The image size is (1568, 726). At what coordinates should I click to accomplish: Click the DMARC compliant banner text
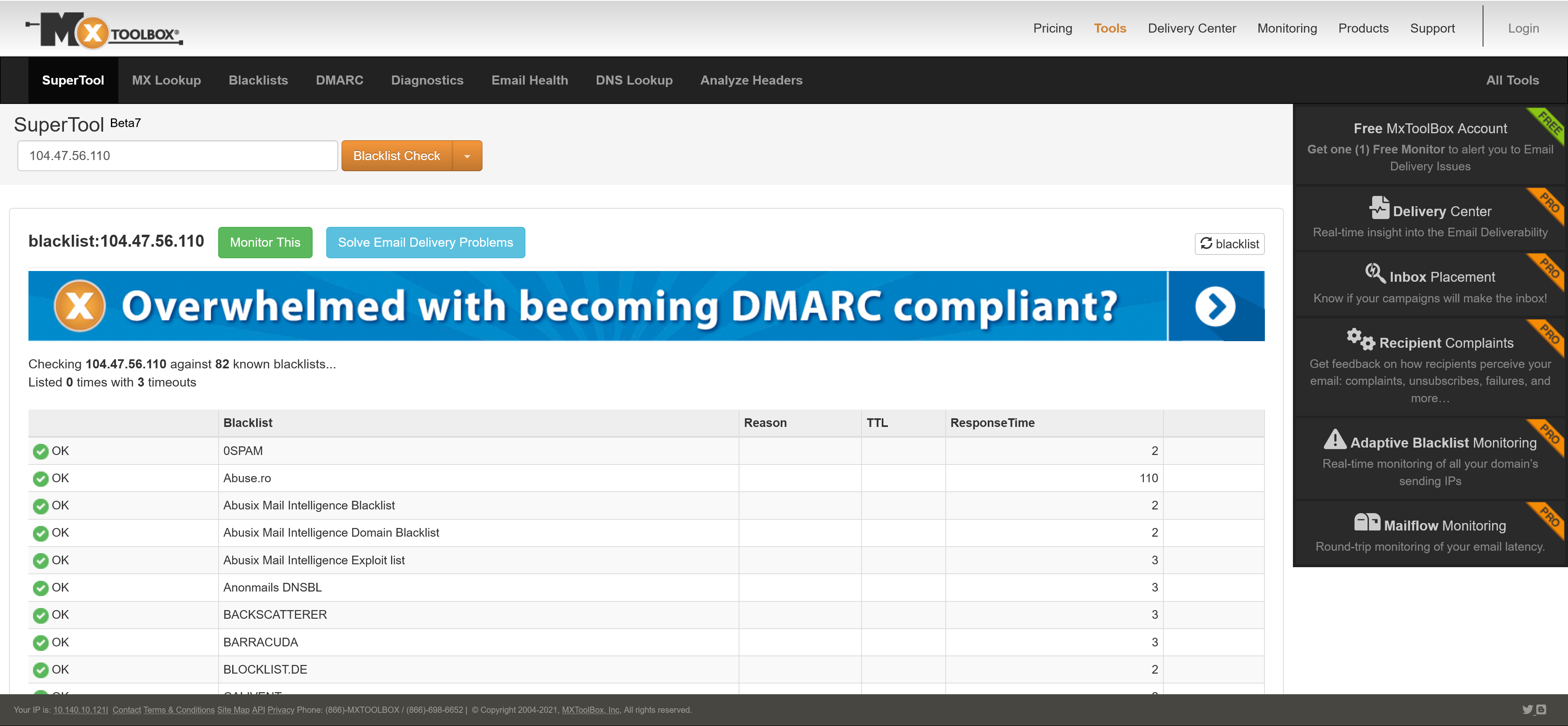coord(619,306)
